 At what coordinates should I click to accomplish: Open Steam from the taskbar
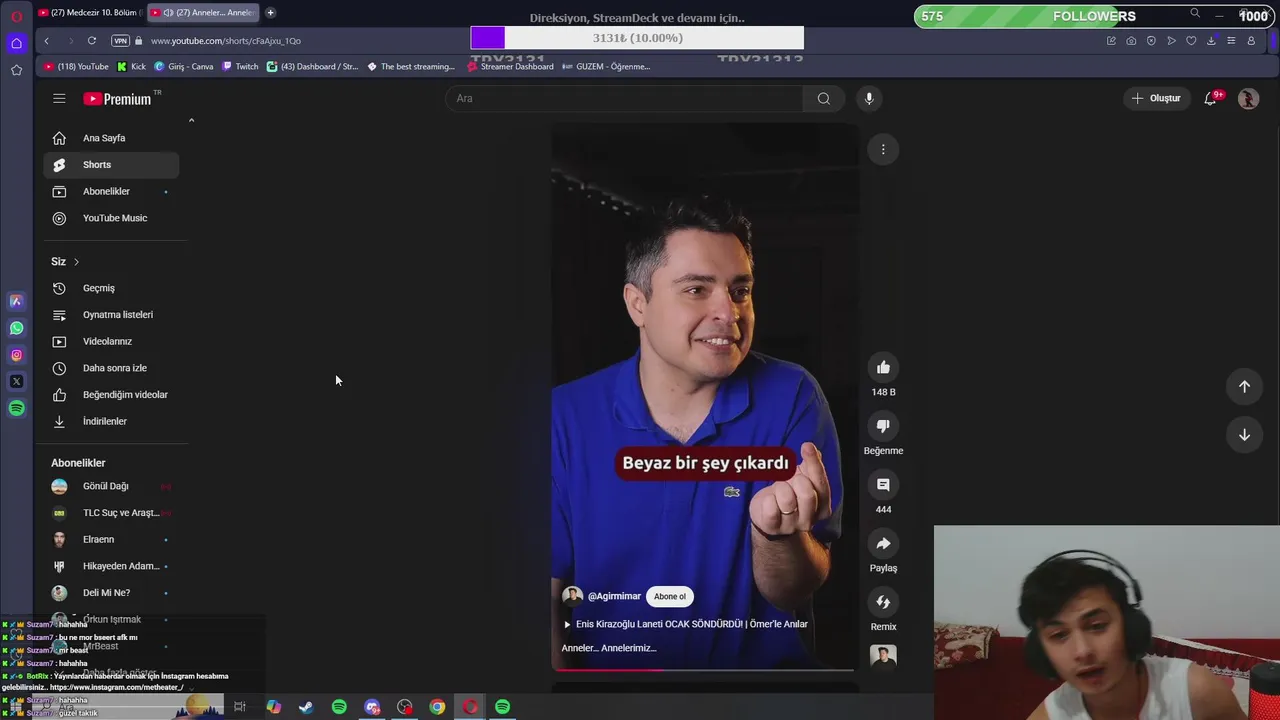[306, 707]
